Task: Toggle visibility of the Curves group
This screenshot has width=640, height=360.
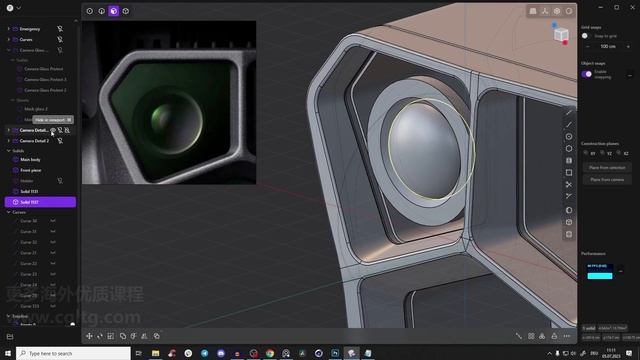Action: (x=60, y=40)
